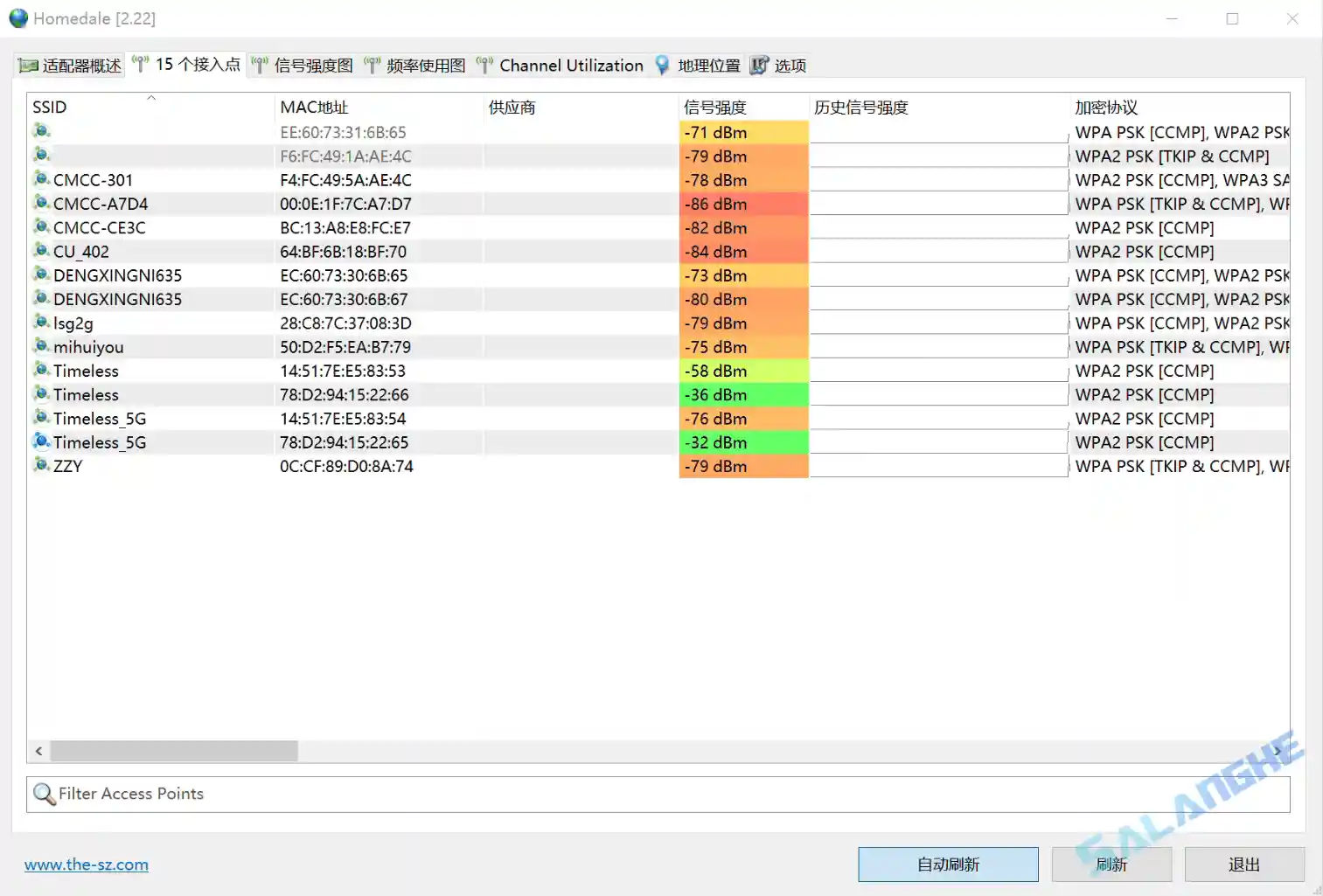Click the WiFi icon beside the Timeless network
Image resolution: width=1323 pixels, height=896 pixels.
tap(41, 370)
